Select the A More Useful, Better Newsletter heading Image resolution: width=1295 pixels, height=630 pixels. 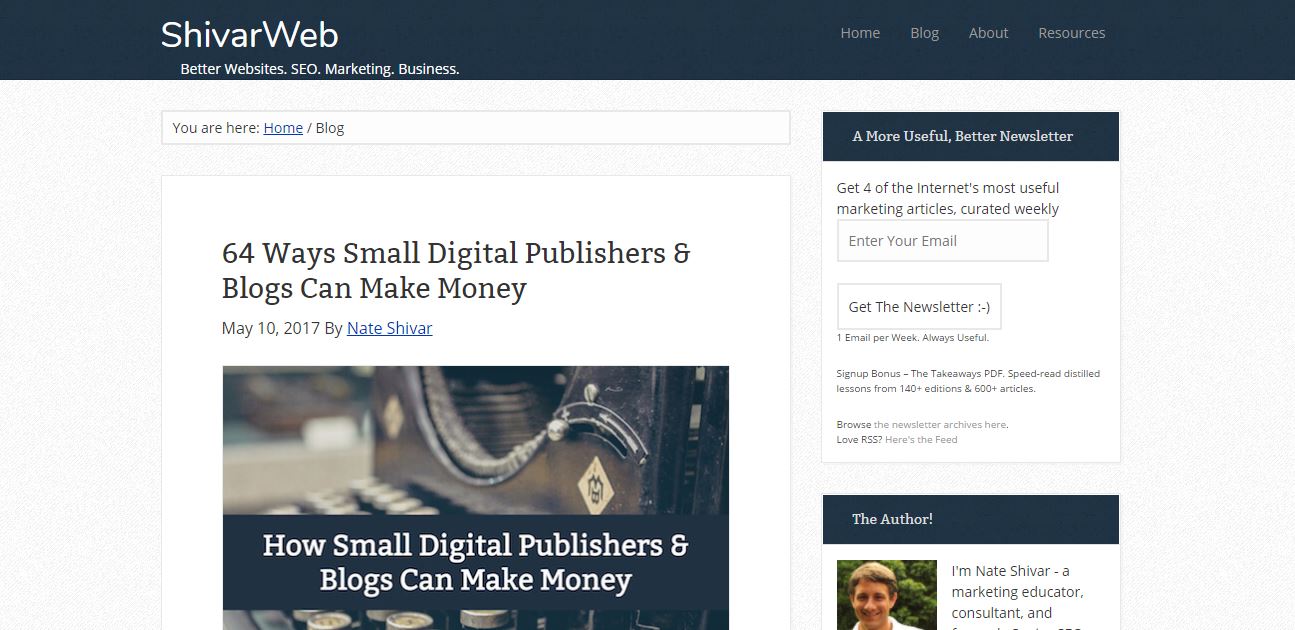[963, 136]
